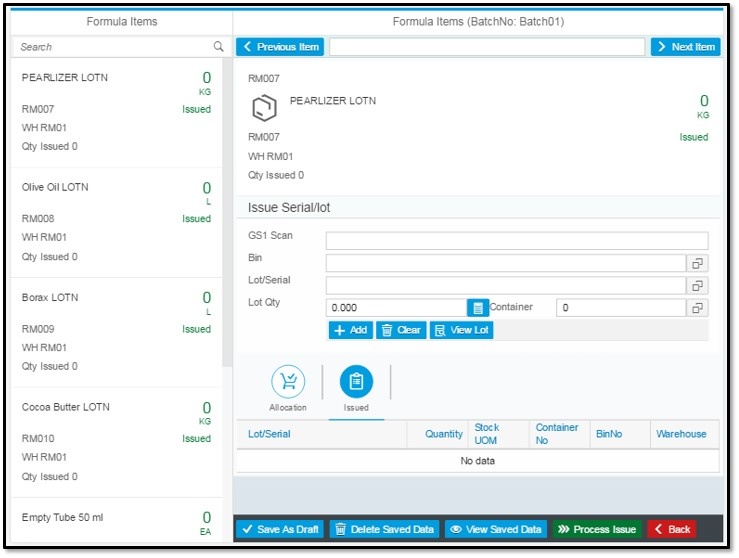View Saved Data
Viewport: 739px width, 558px height.
496,529
